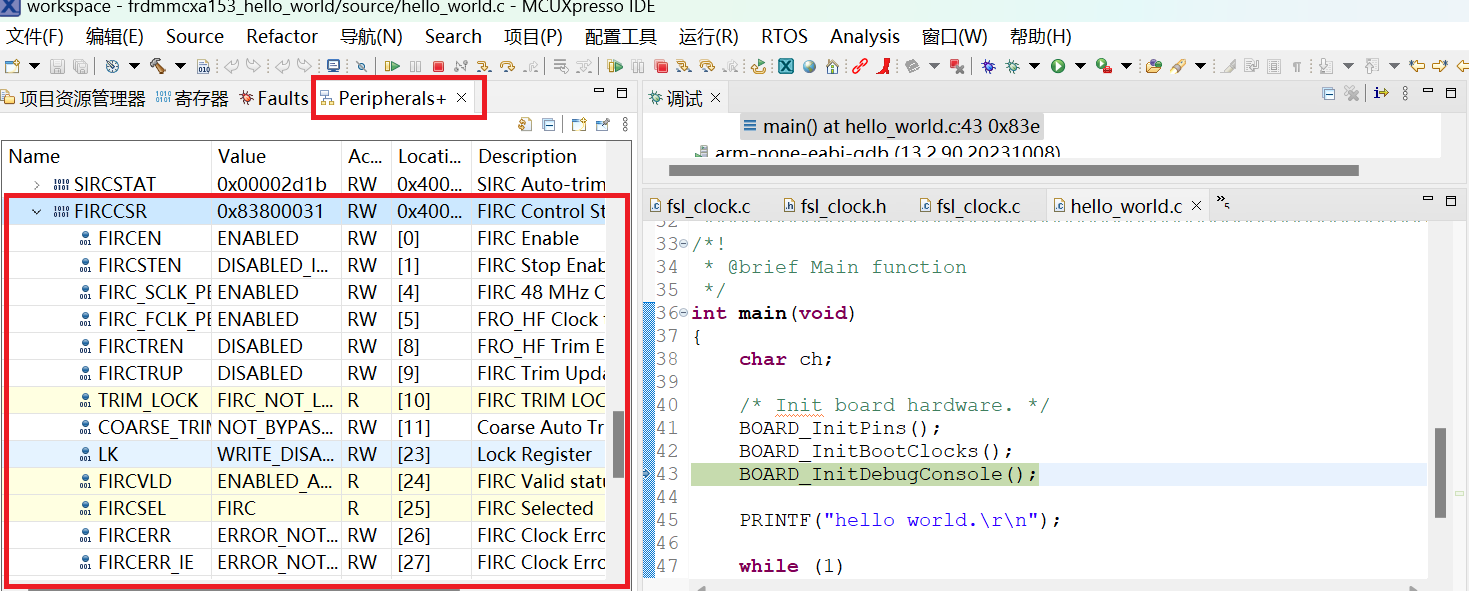
Task: Toggle the DISABLED FIRCTREN bit
Action: coord(247,345)
